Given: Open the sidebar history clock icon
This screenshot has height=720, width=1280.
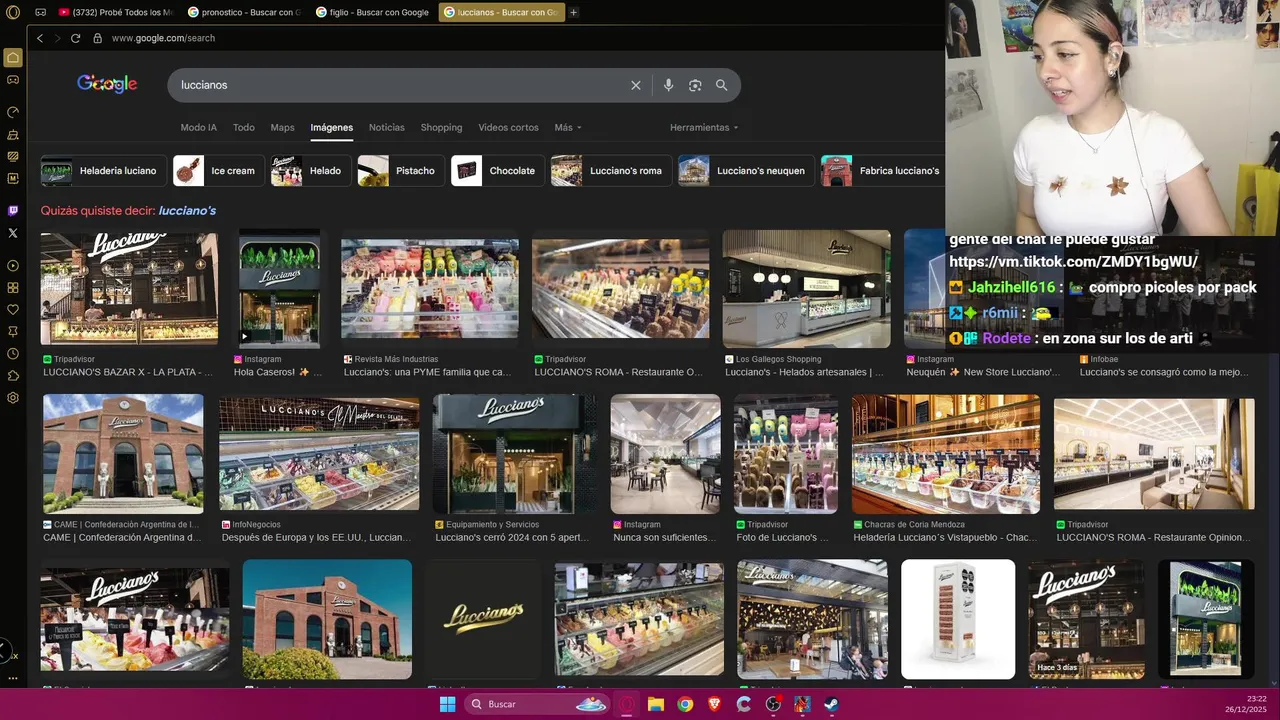Looking at the screenshot, I should coord(13,354).
